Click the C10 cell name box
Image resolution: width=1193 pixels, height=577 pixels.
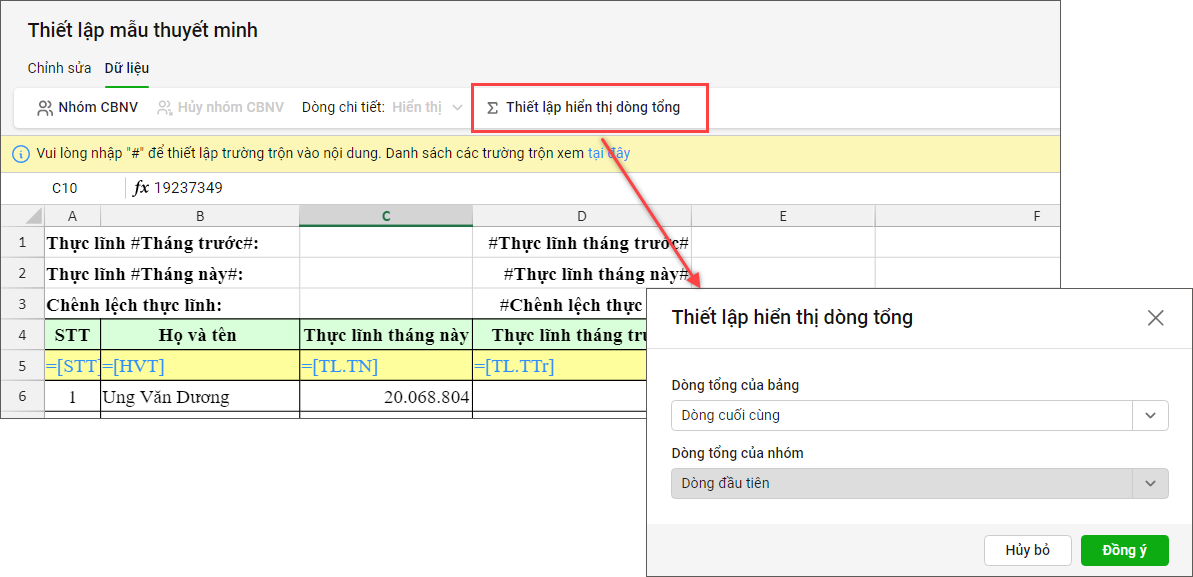(x=65, y=188)
